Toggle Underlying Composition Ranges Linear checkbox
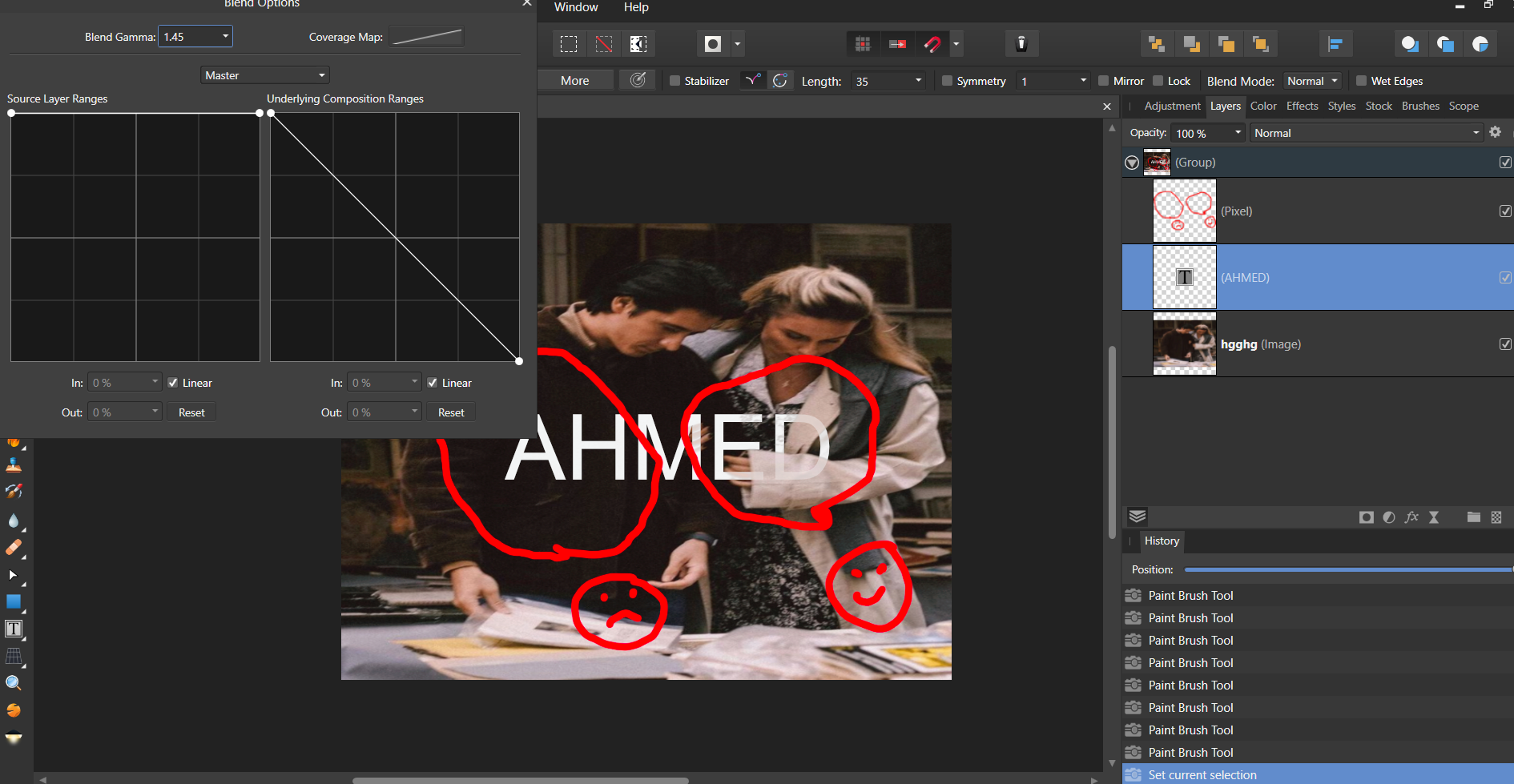Viewport: 1514px width, 784px height. [433, 383]
